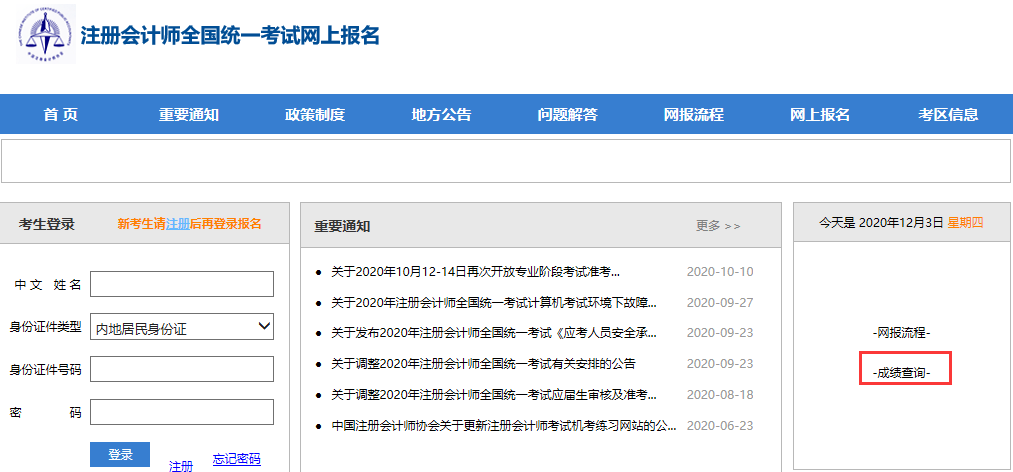This screenshot has height=472, width=1013.
Task: Focus the 中文姓名 input field
Action: click(x=182, y=284)
